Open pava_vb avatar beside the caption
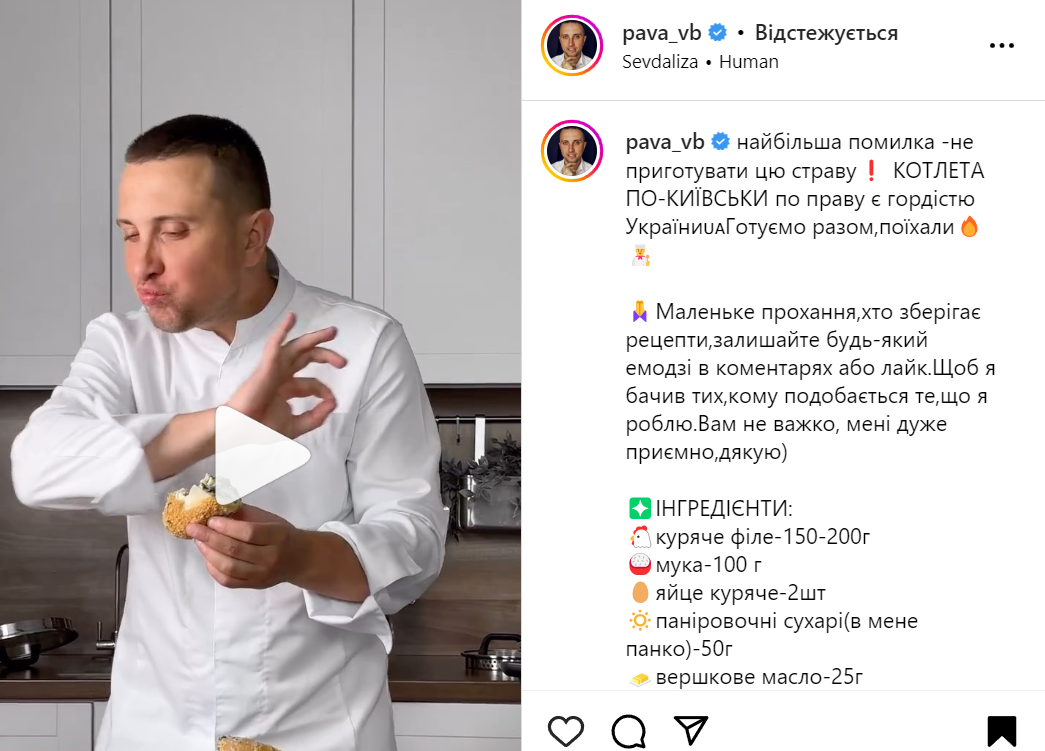The image size is (1045, 751). (x=572, y=151)
